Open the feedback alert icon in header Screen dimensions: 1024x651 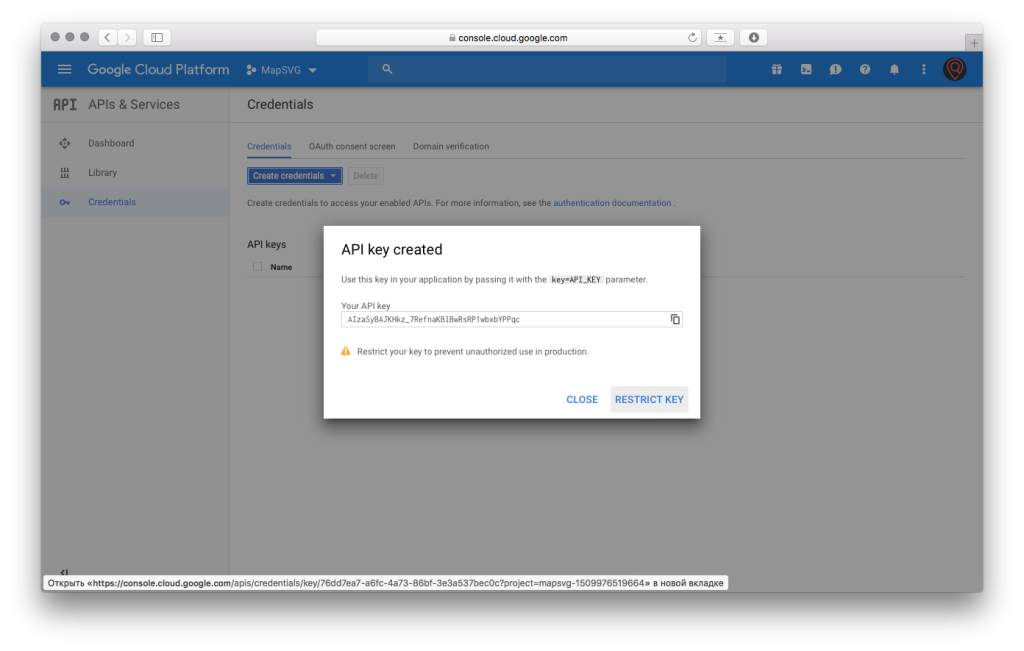point(835,70)
